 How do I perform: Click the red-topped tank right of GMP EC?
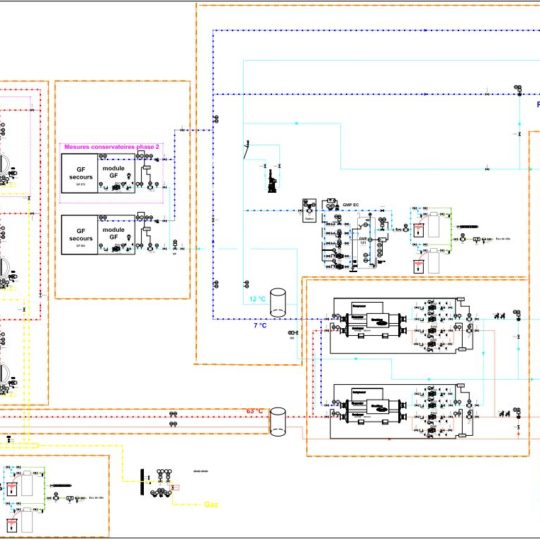pyautogui.click(x=418, y=230)
